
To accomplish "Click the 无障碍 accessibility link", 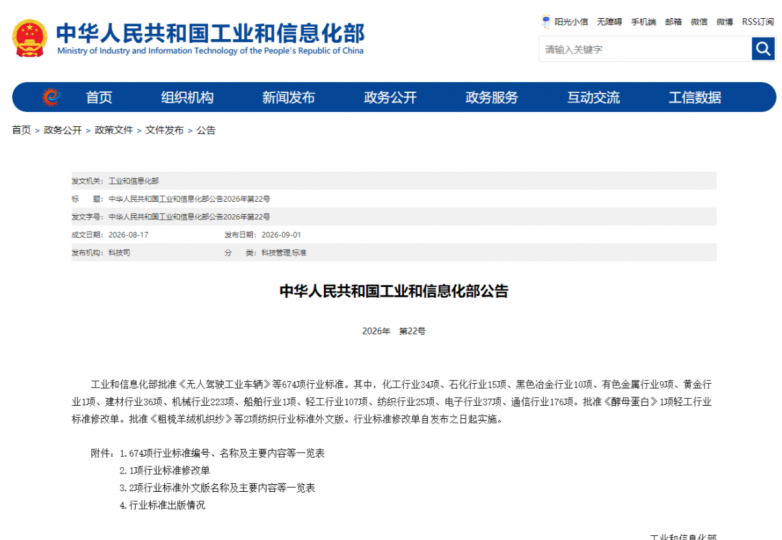I will coord(609,21).
